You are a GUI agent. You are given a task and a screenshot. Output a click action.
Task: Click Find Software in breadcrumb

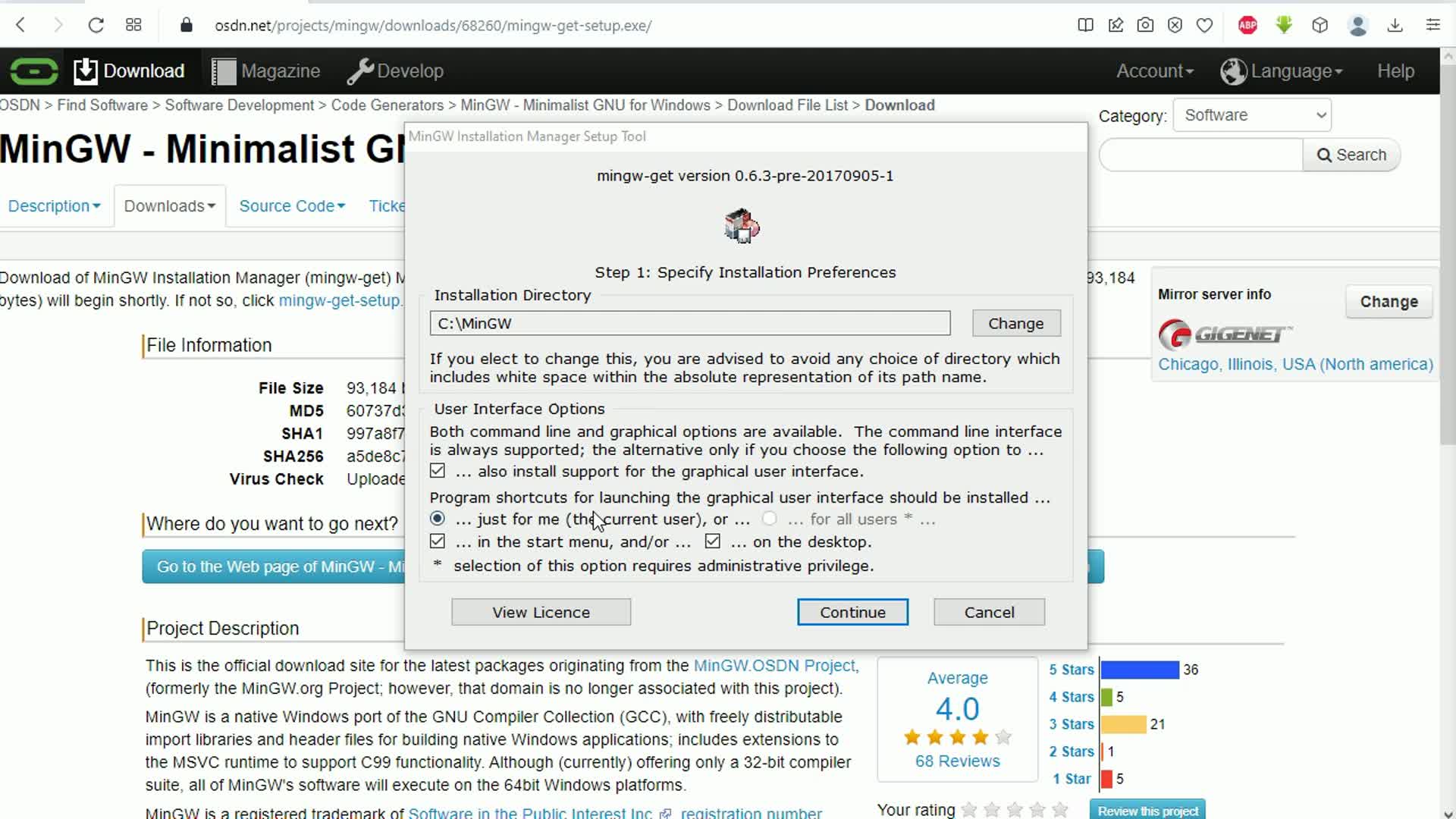[102, 105]
